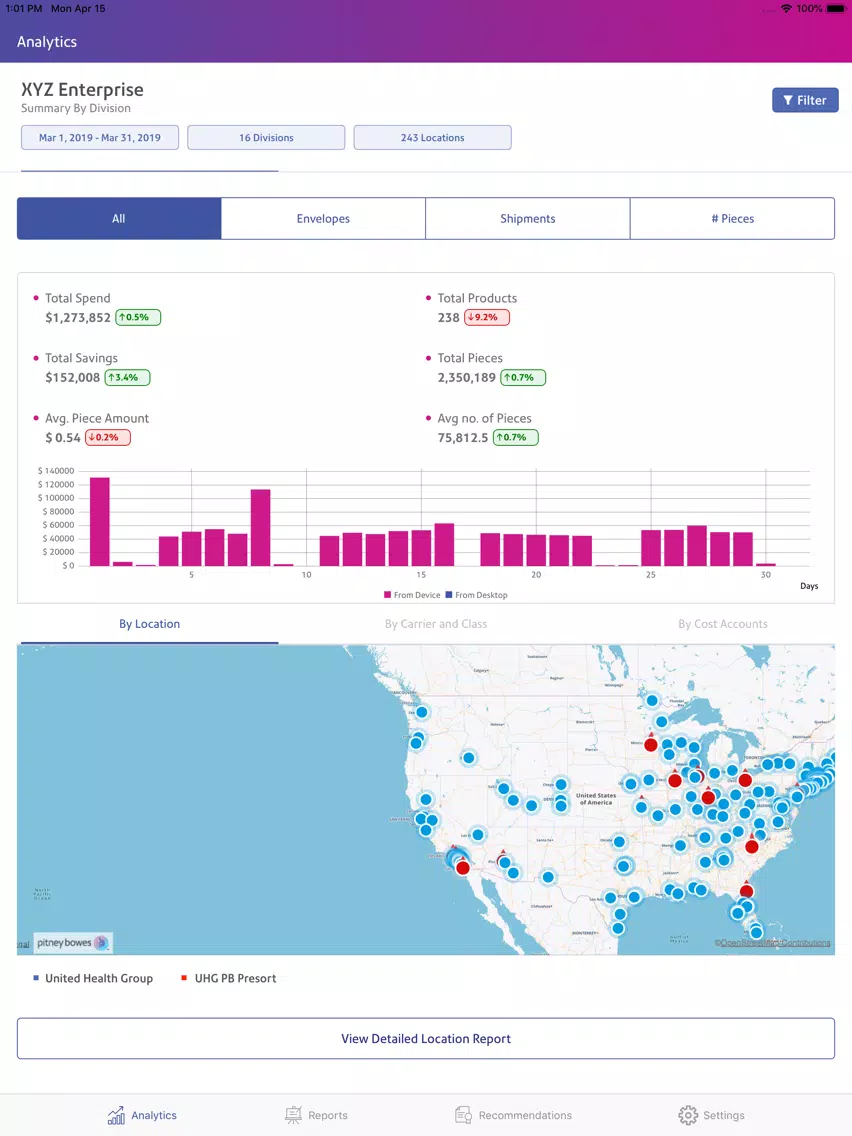Click the Total Savings value $152,008
This screenshot has height=1136, width=852.
click(72, 377)
